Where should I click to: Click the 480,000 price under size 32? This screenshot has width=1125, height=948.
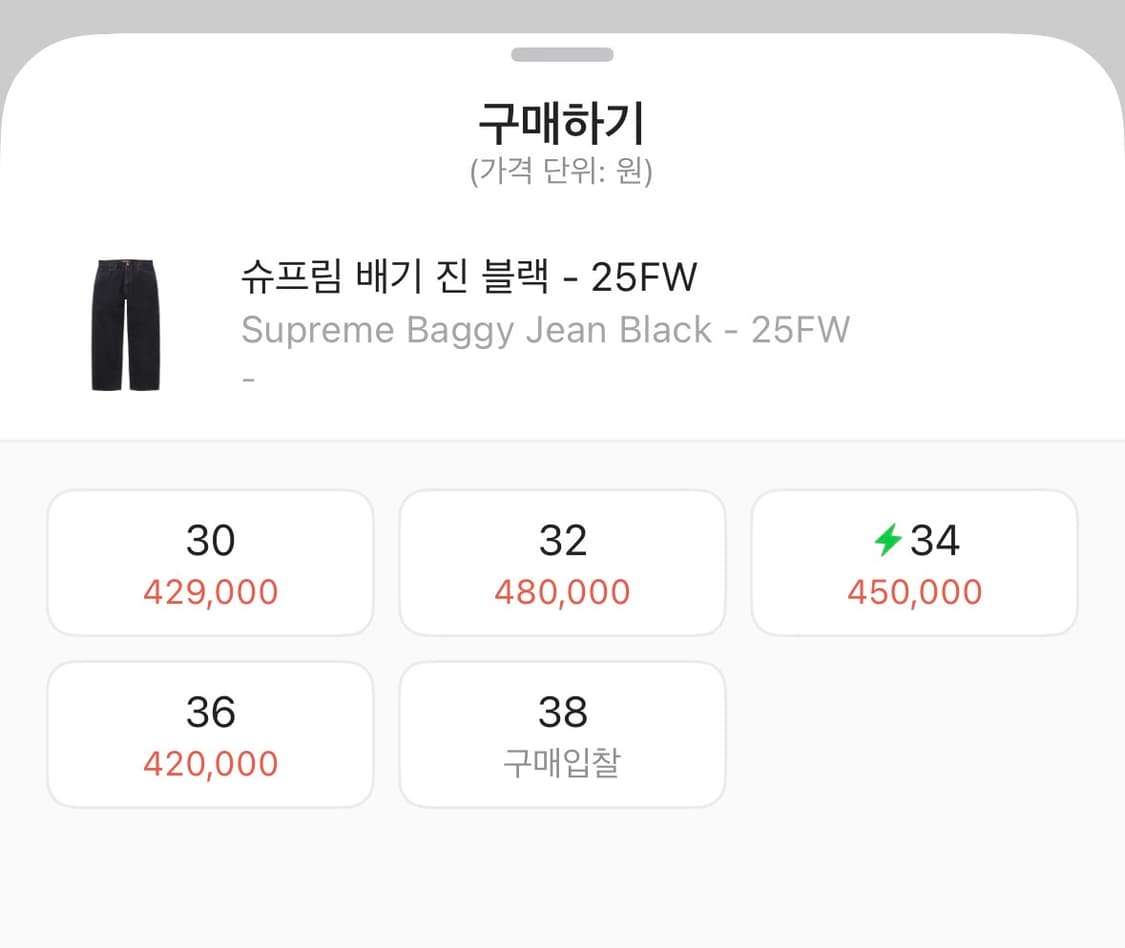point(562,592)
